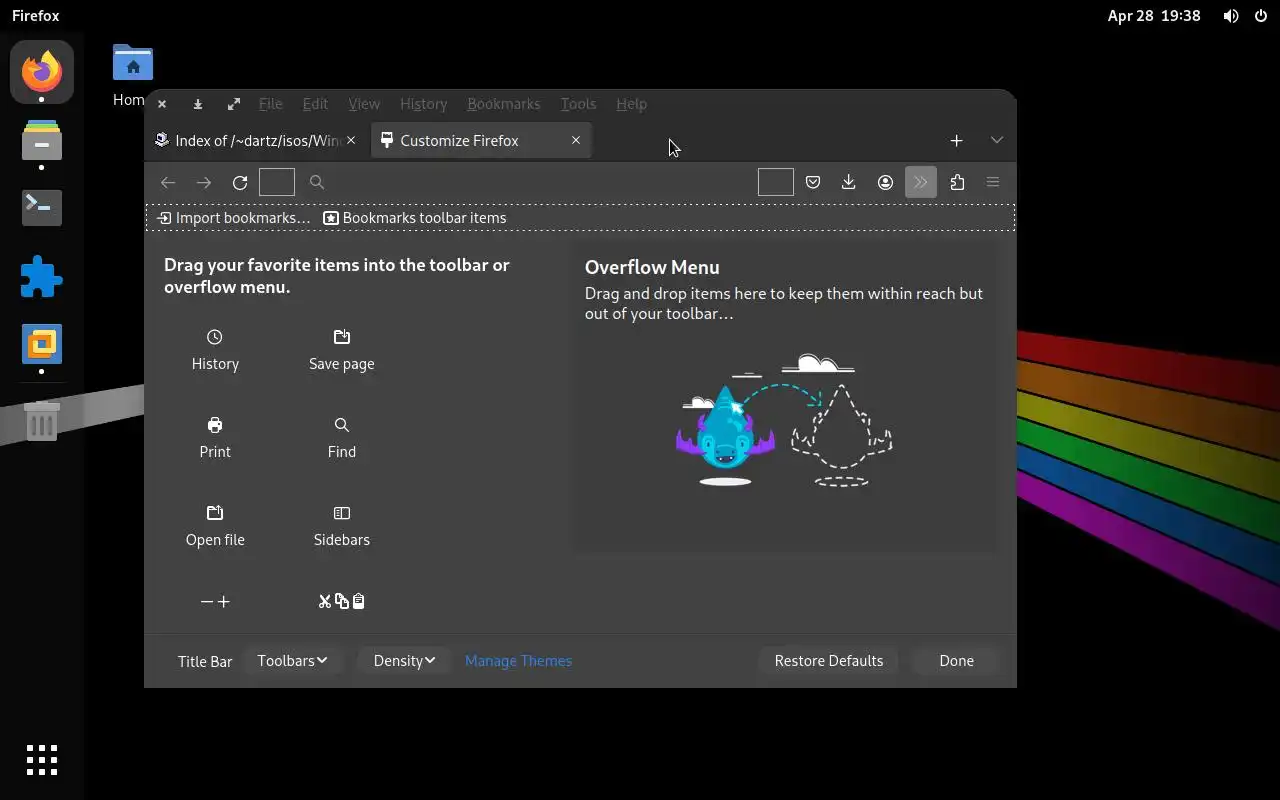Click the Overflow Menu heading text

tap(652, 267)
